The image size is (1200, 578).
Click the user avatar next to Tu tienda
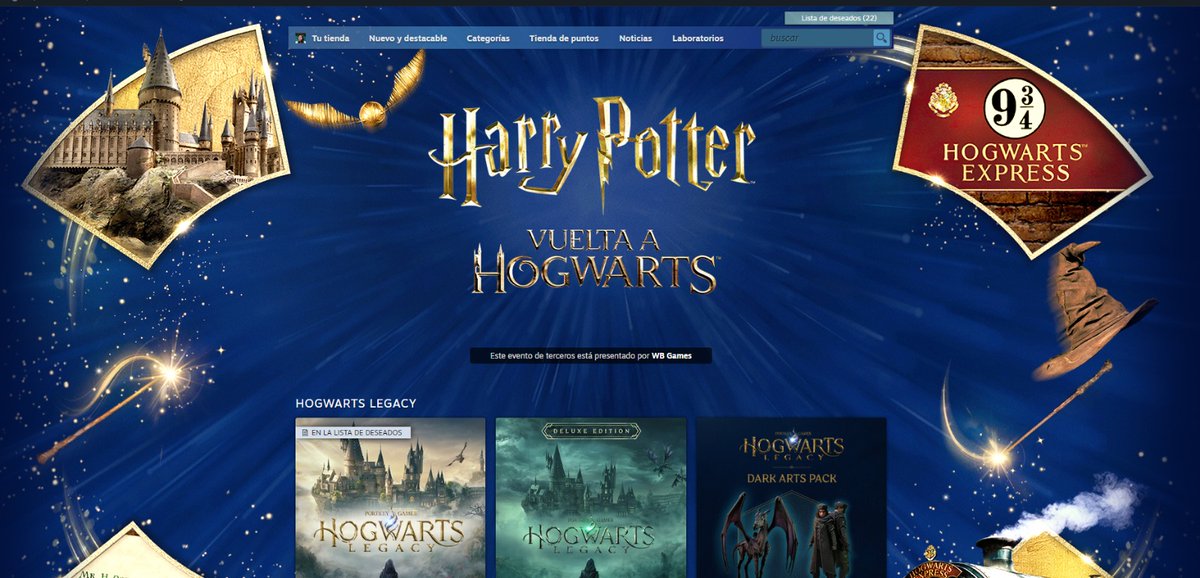click(301, 38)
